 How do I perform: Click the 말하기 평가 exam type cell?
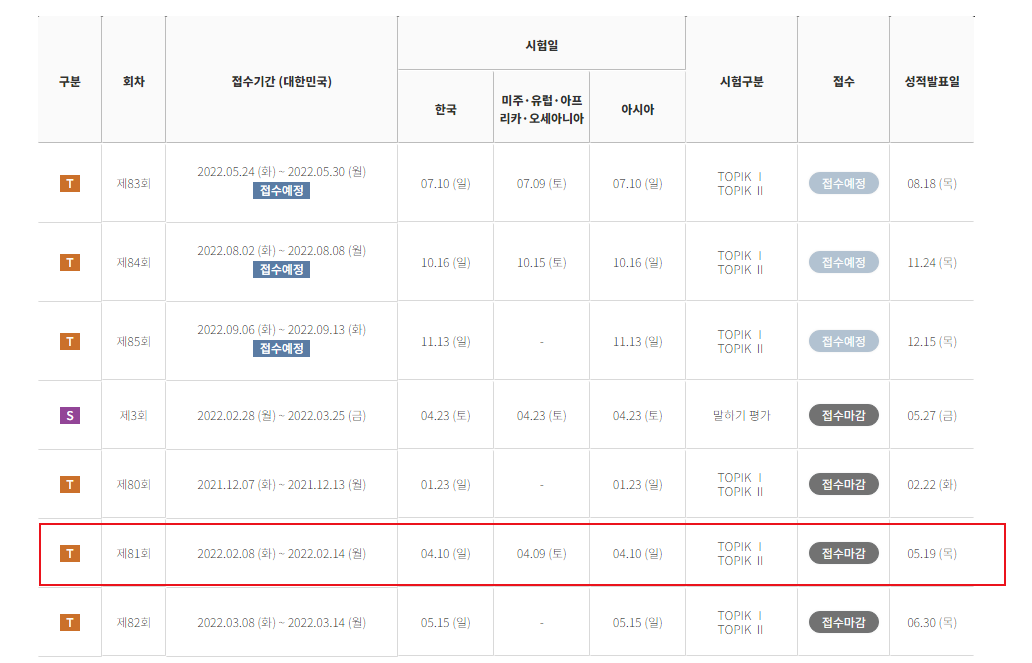741,415
